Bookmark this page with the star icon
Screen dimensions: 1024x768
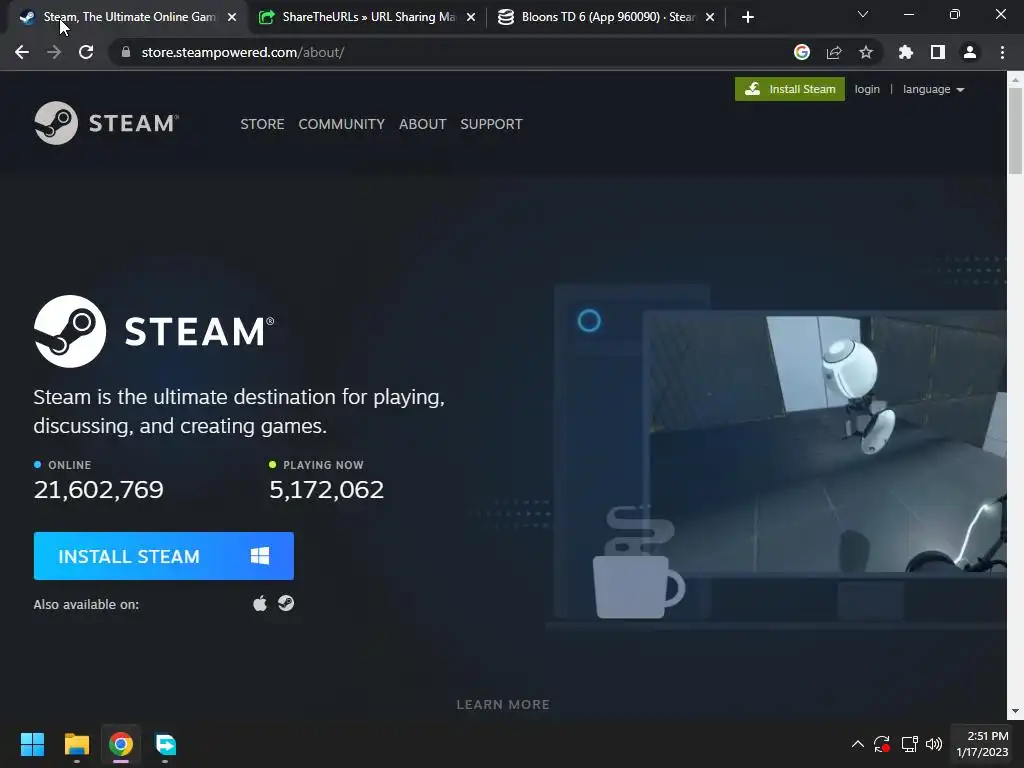coord(866,52)
